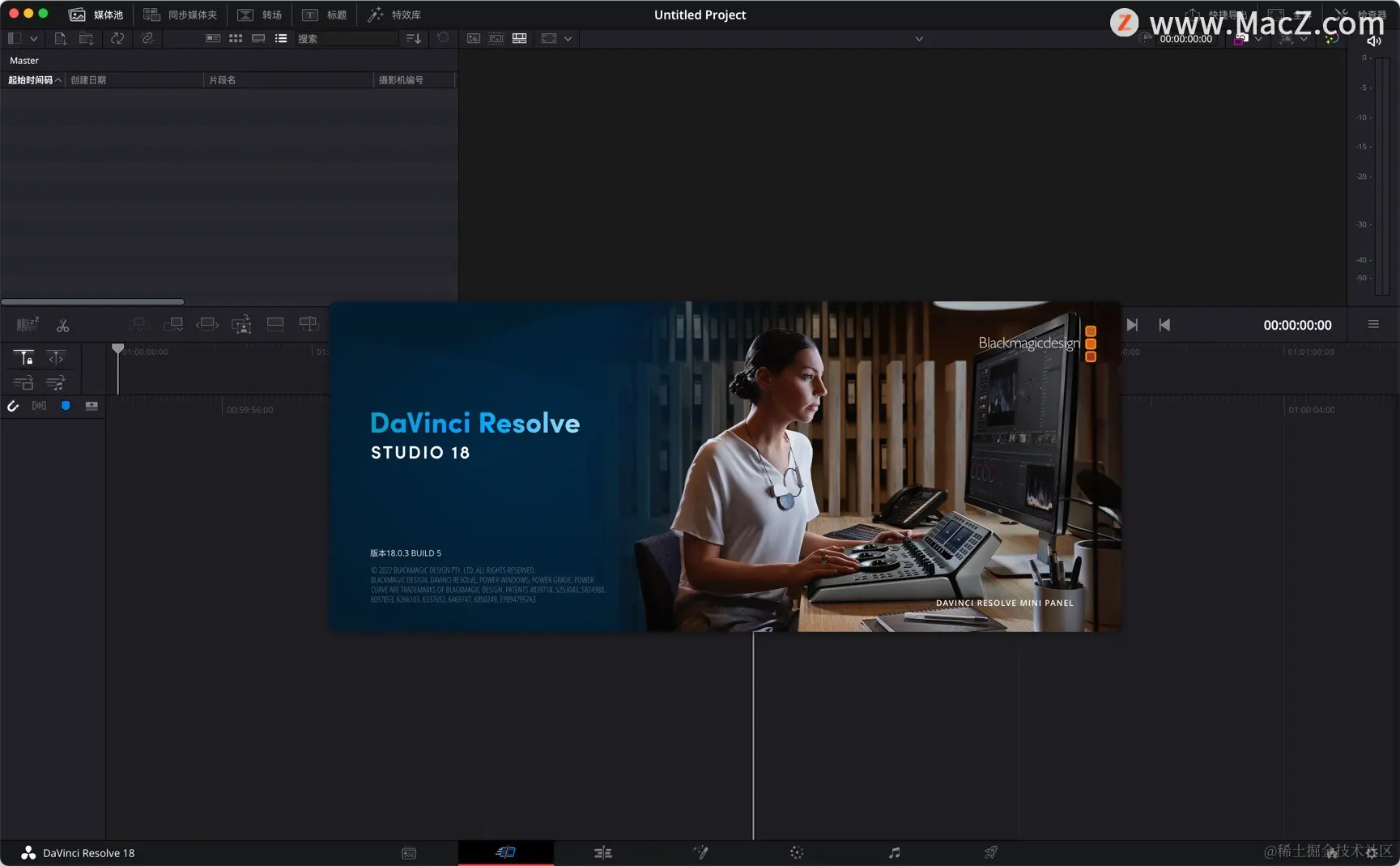Click the audio-only edit icon
This screenshot has width=1400, height=866.
[56, 382]
